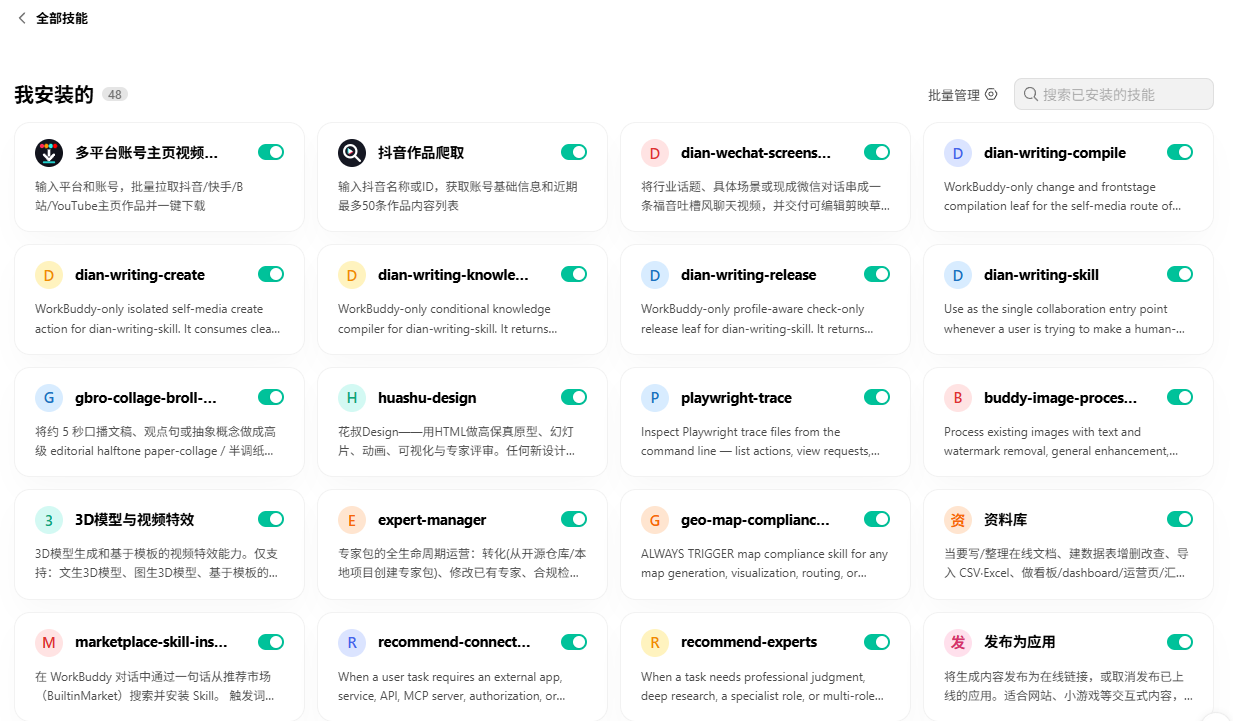This screenshot has width=1233, height=721.
Task: Open the 多平台账号主页视频 skill title
Action: tap(146, 153)
